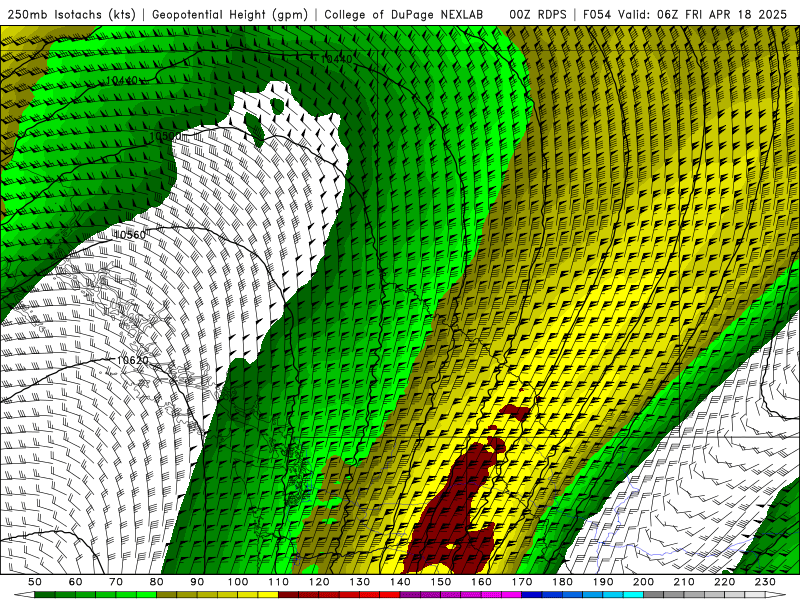The image size is (800, 600).
Task: Click the 140 knot scale label
Action: tap(400, 582)
